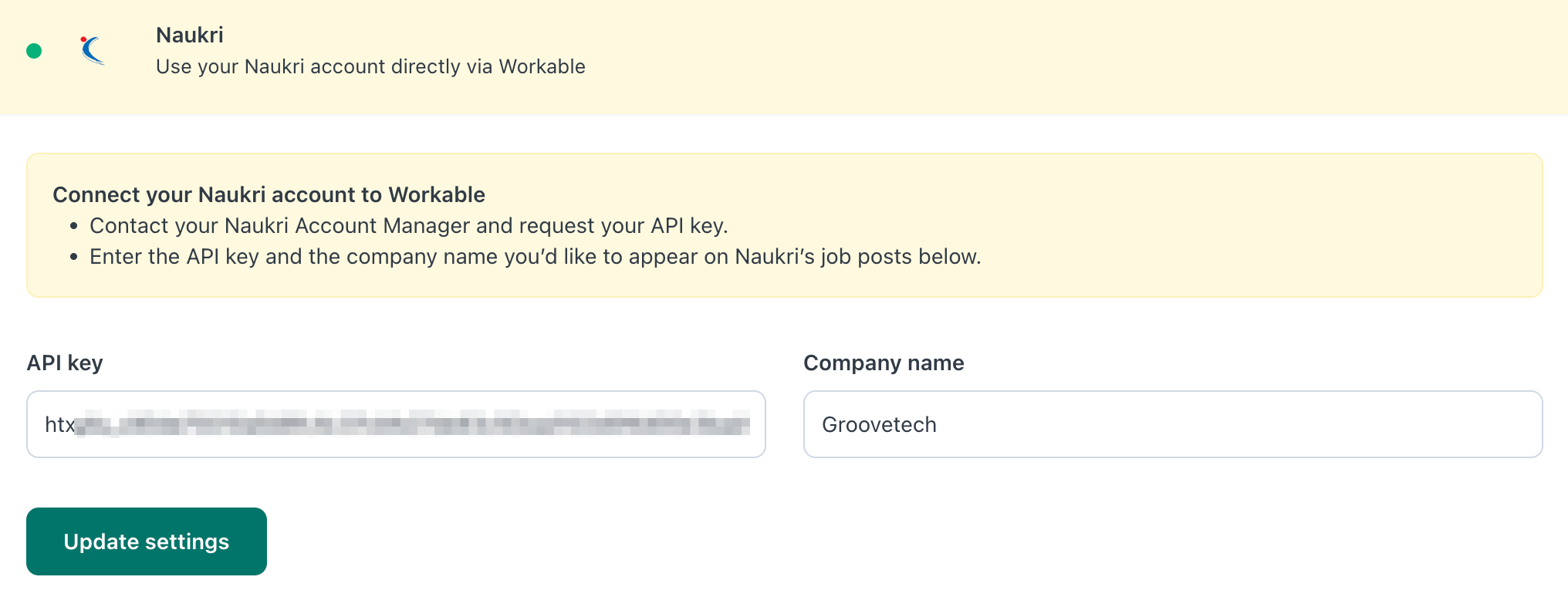The width and height of the screenshot is (1568, 597).
Task: Click the Naukri logo icon
Action: tap(93, 51)
